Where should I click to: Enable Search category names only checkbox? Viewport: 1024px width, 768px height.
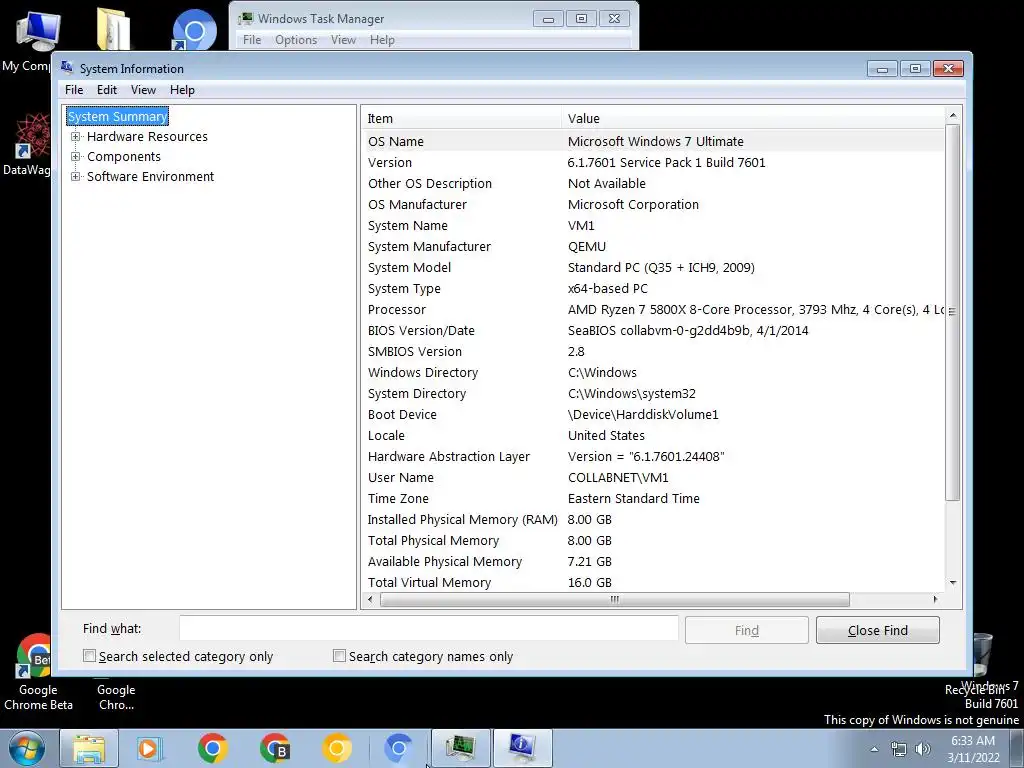(x=339, y=656)
